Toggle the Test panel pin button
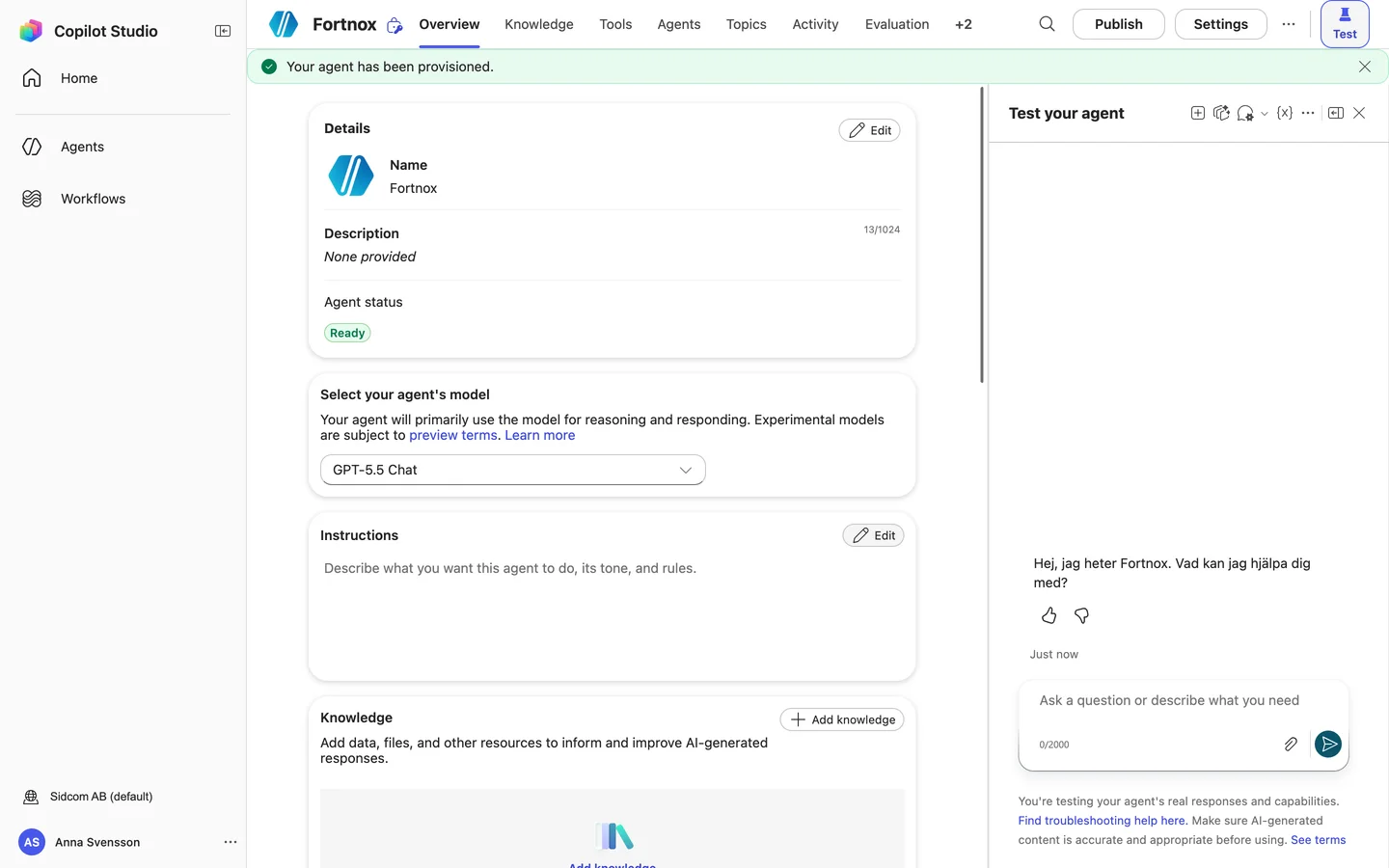This screenshot has width=1389, height=868. tap(1345, 24)
